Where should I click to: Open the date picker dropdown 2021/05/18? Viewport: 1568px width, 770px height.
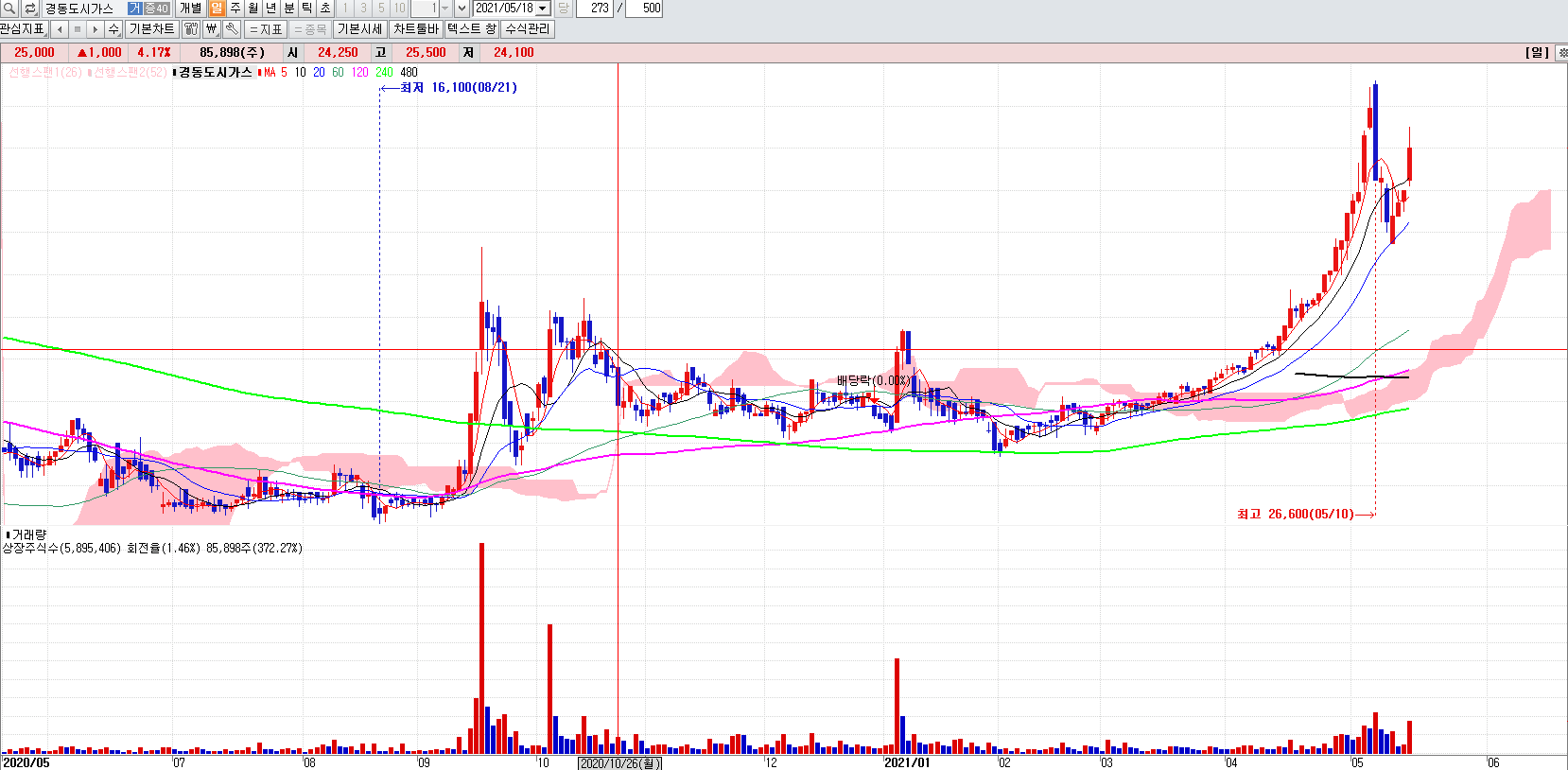tap(544, 9)
